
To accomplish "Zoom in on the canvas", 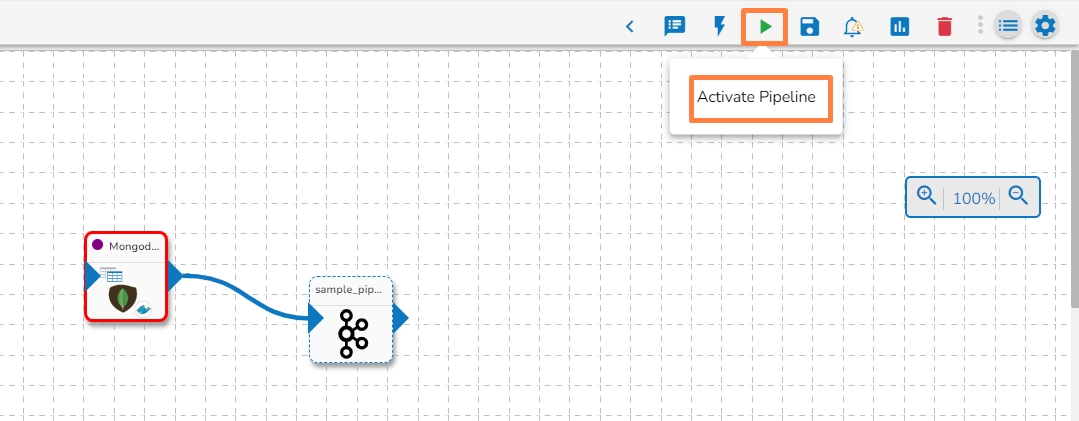I will click(x=927, y=197).
